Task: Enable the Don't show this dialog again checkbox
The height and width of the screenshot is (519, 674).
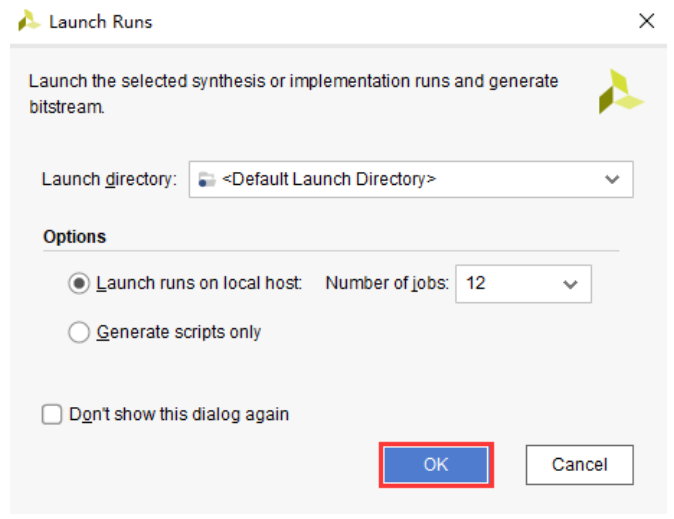Action: pyautogui.click(x=52, y=414)
